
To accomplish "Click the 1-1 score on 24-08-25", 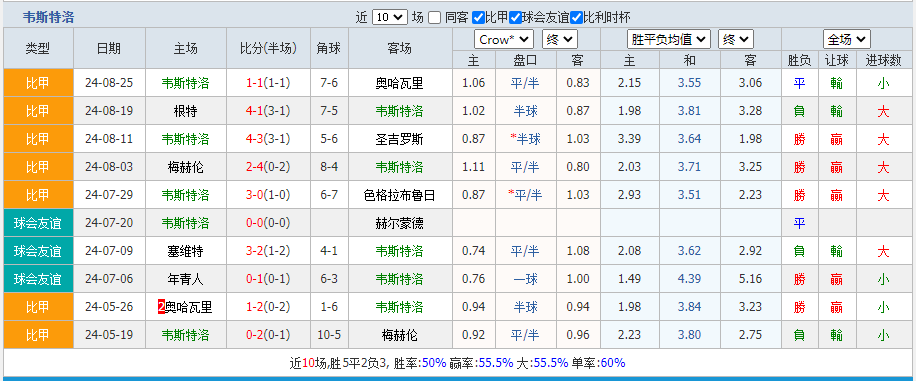I will pos(254,83).
